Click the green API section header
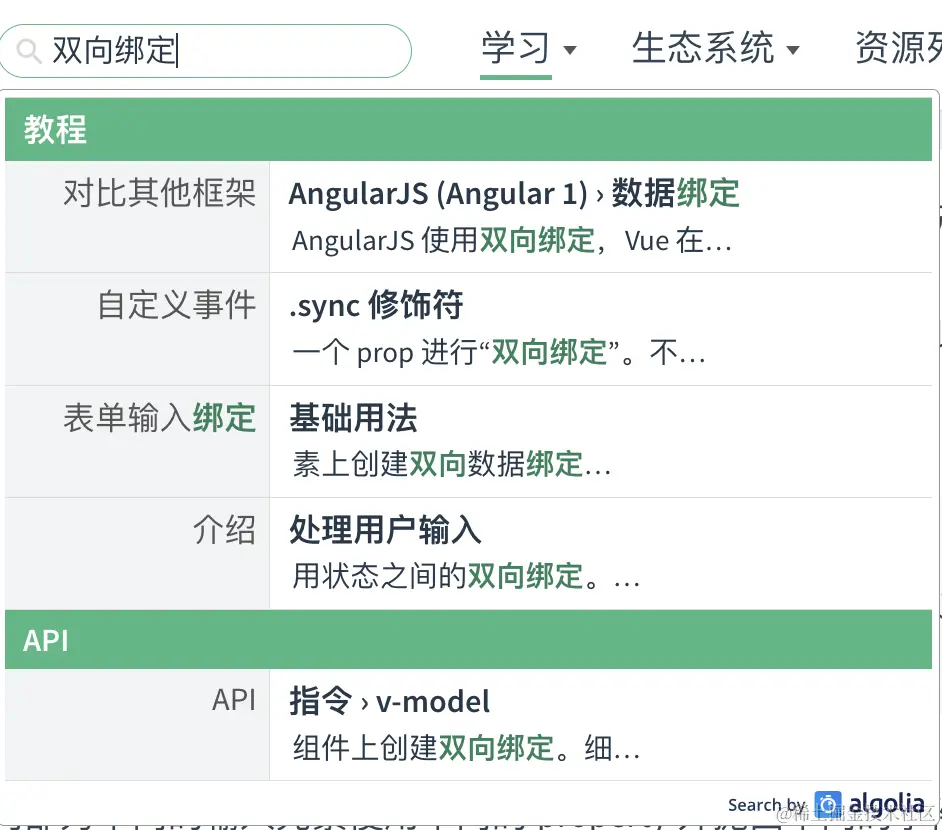This screenshot has width=942, height=830. 468,640
